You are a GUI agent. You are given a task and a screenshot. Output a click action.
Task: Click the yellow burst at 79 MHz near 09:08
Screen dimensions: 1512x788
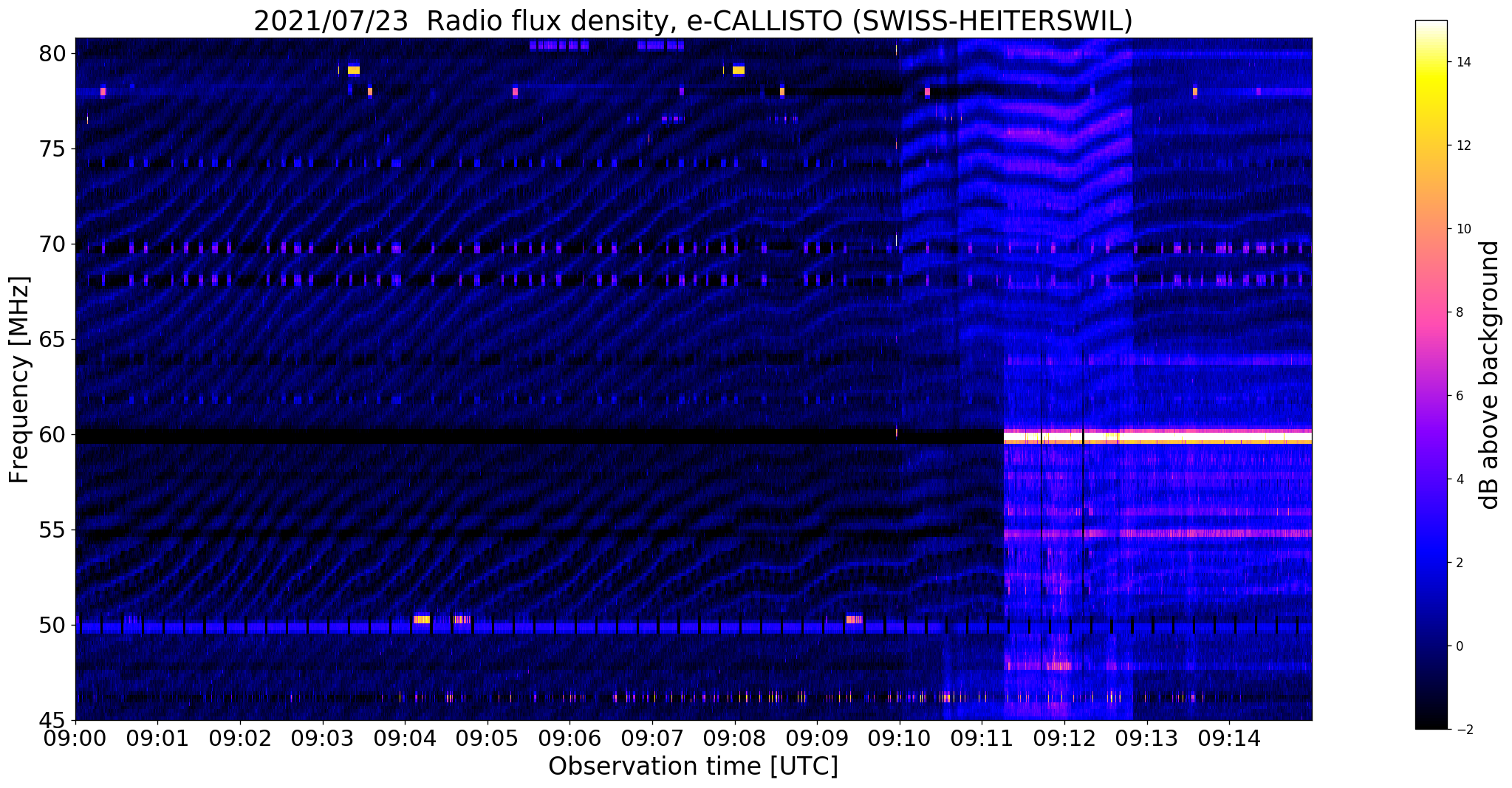[x=739, y=70]
